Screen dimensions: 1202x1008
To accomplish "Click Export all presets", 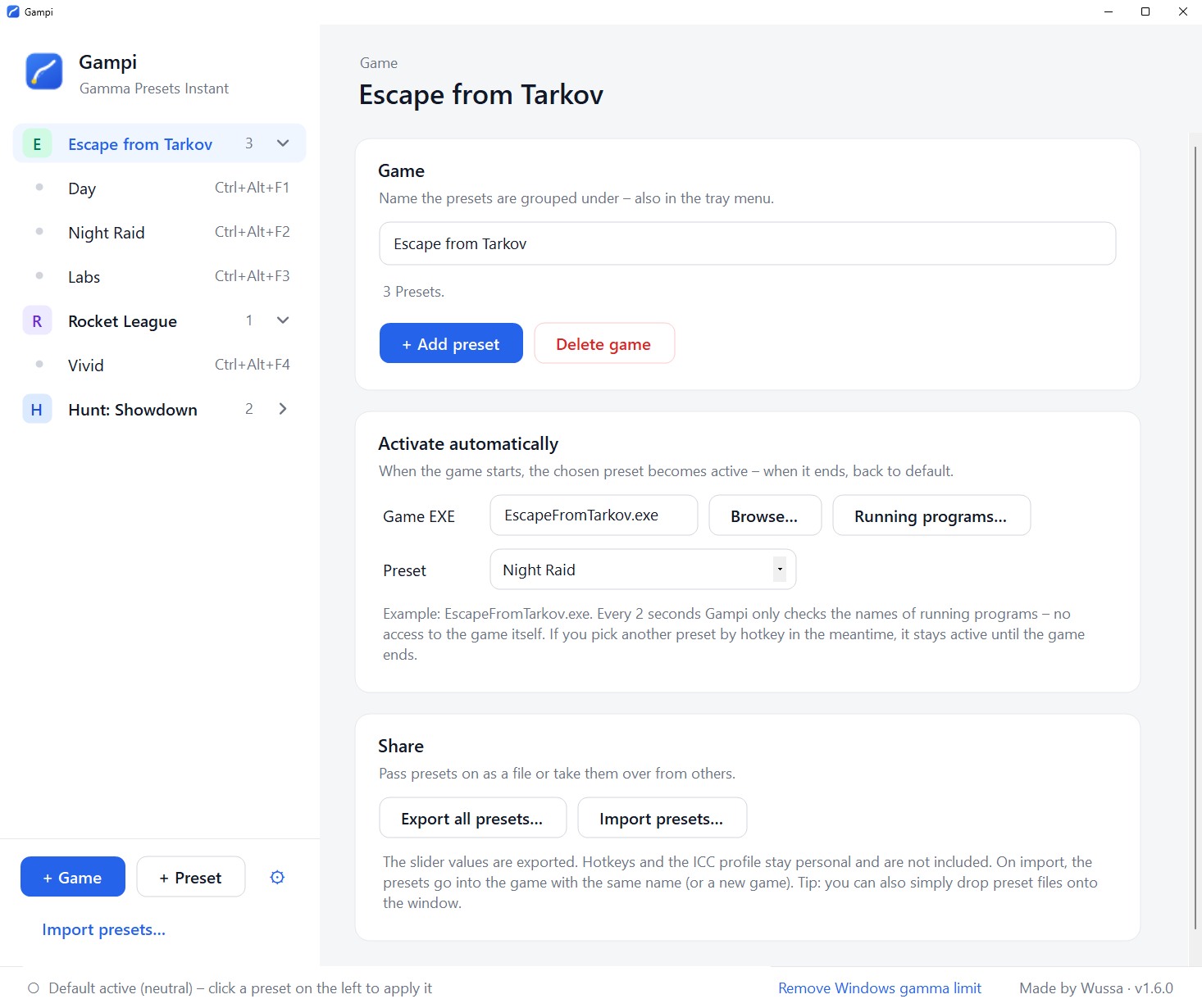I will click(x=472, y=818).
